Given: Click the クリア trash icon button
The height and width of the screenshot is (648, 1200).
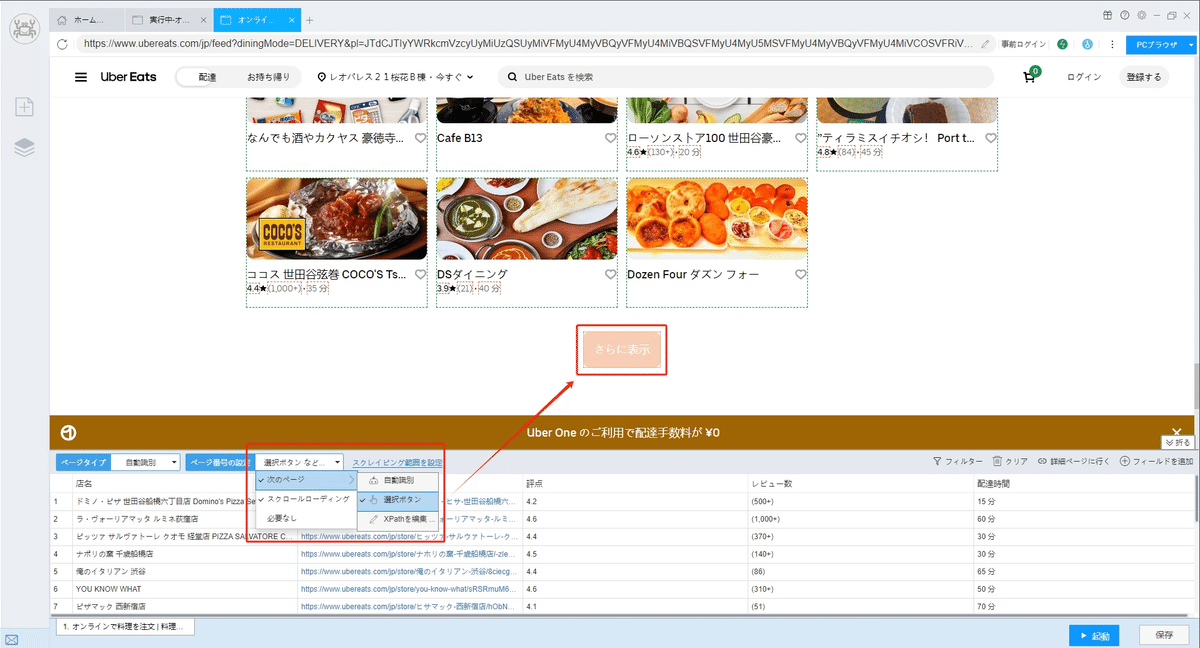Looking at the screenshot, I should (x=1010, y=461).
